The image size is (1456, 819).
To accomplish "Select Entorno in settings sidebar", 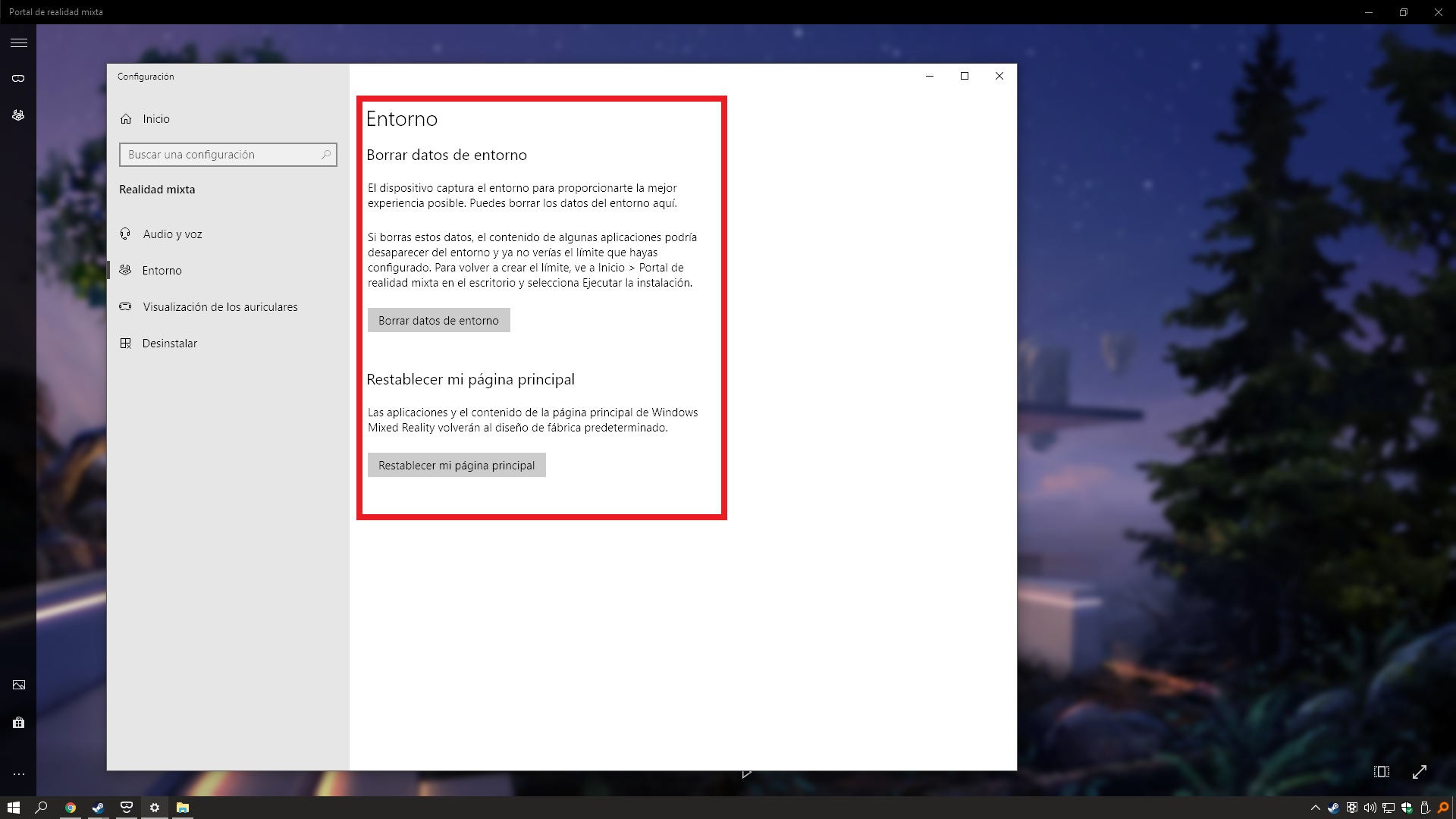I will pos(162,271).
